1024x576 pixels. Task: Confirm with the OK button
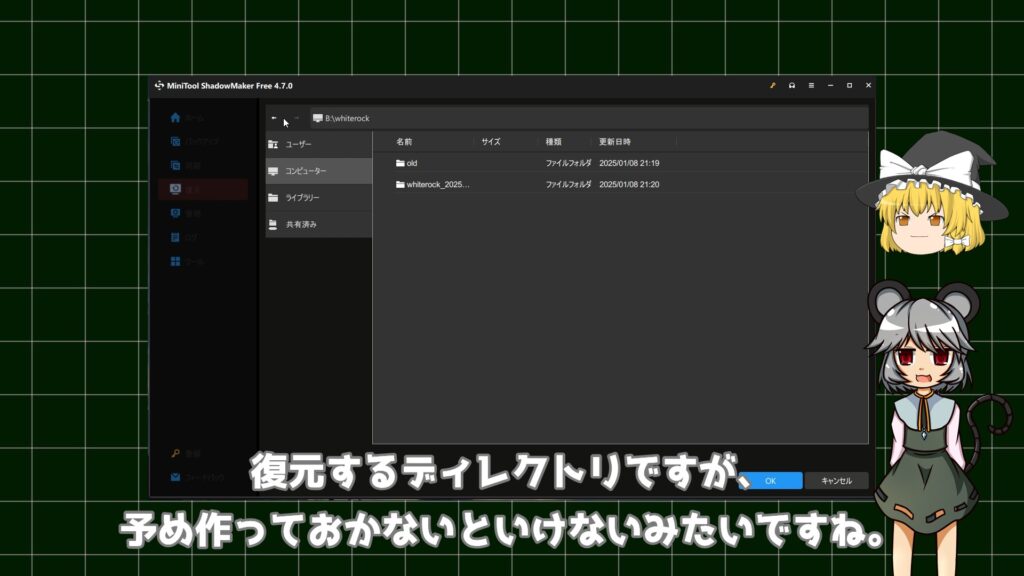click(x=771, y=481)
